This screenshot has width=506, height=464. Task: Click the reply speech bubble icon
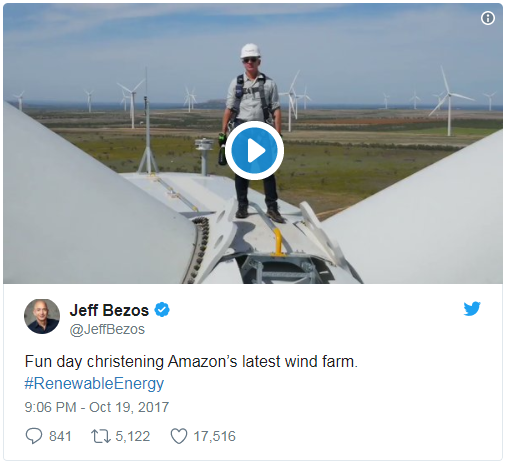(34, 436)
